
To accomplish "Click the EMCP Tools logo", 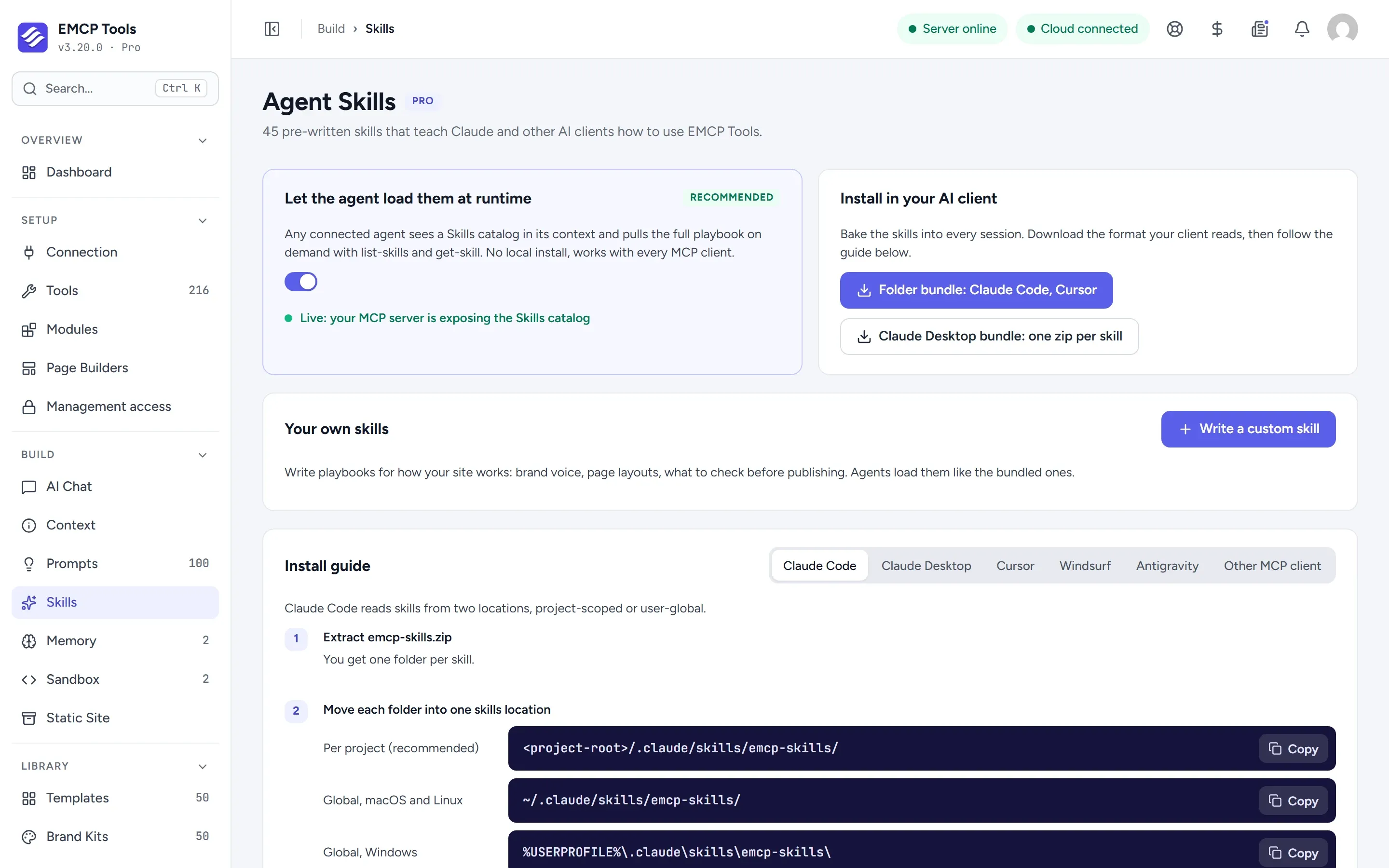I will coord(32,37).
